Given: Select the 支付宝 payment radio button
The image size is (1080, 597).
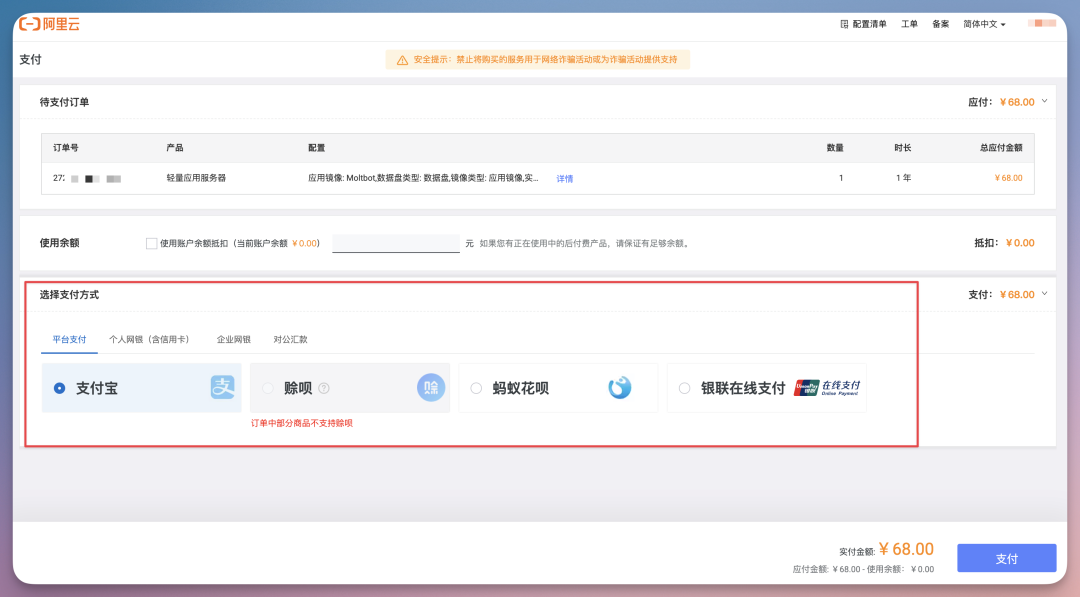Looking at the screenshot, I should 58,388.
